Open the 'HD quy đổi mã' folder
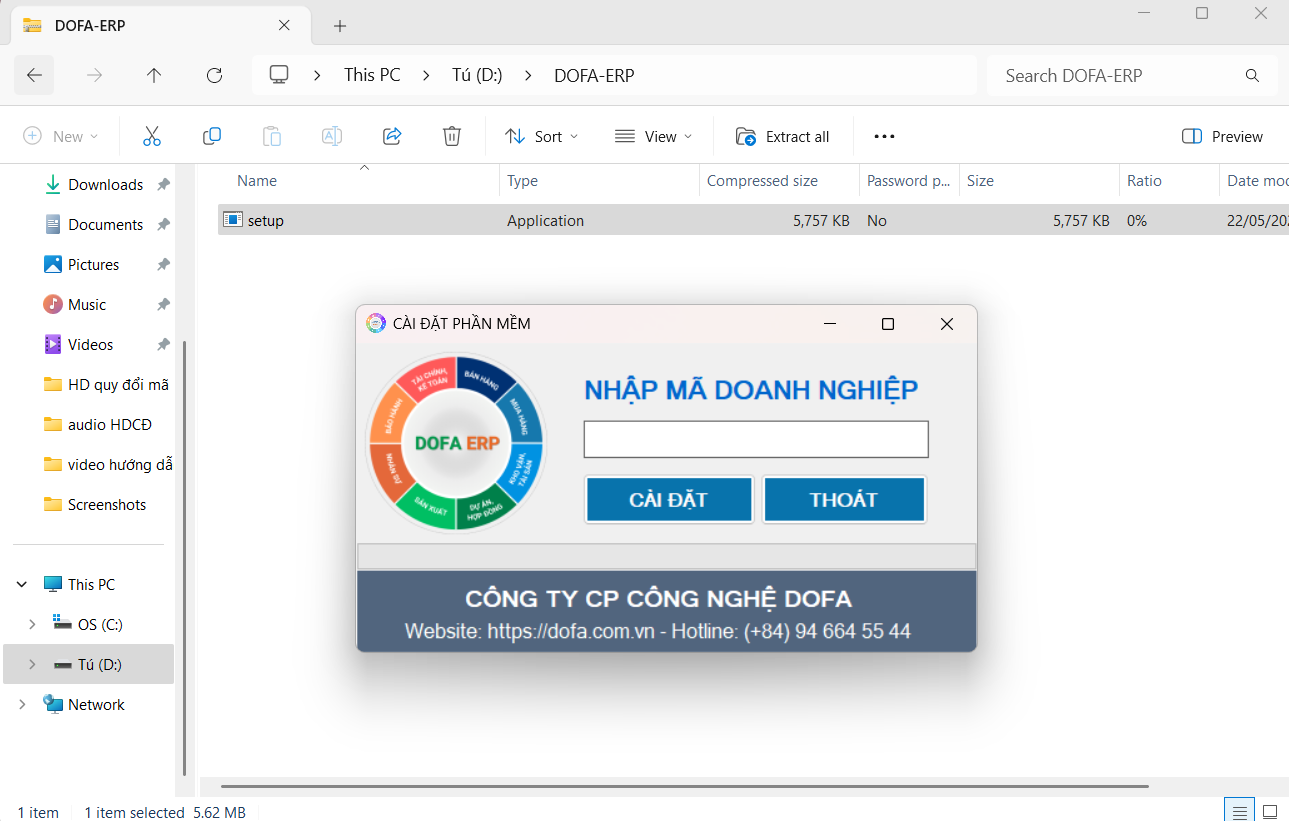This screenshot has height=821, width=1289. point(107,385)
